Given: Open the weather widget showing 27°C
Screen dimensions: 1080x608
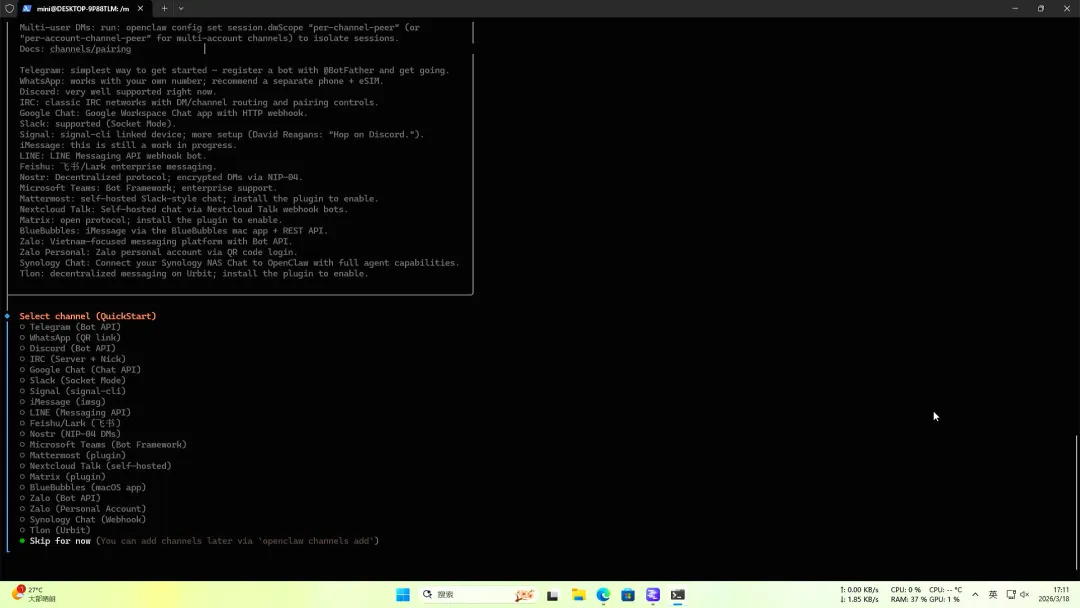Looking at the screenshot, I should pos(34,594).
